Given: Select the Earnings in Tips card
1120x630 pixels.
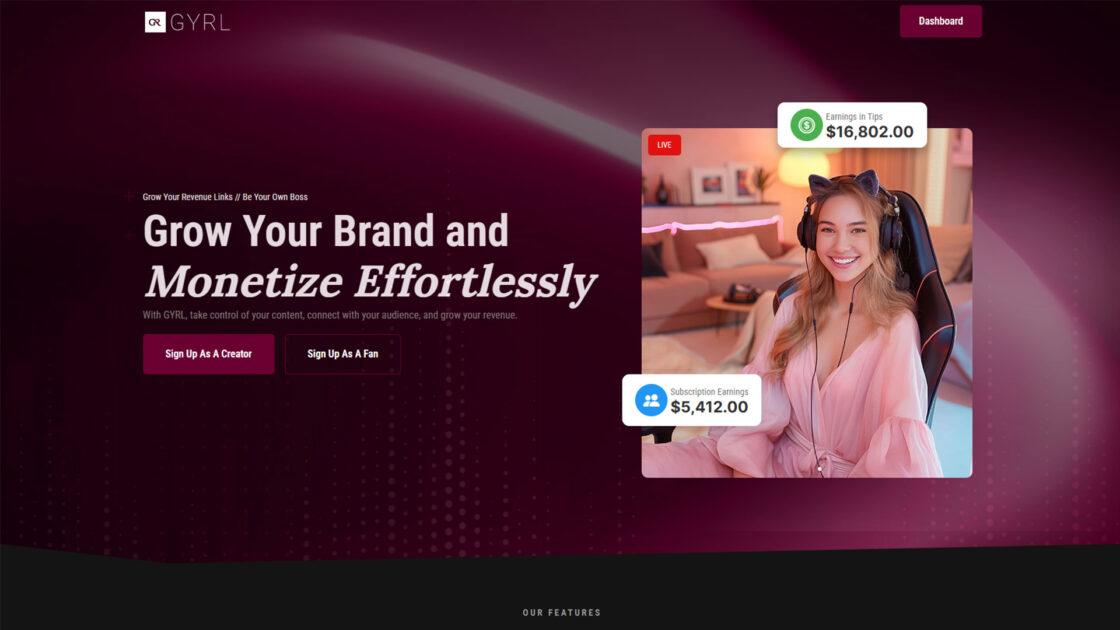Looking at the screenshot, I should (x=852, y=125).
